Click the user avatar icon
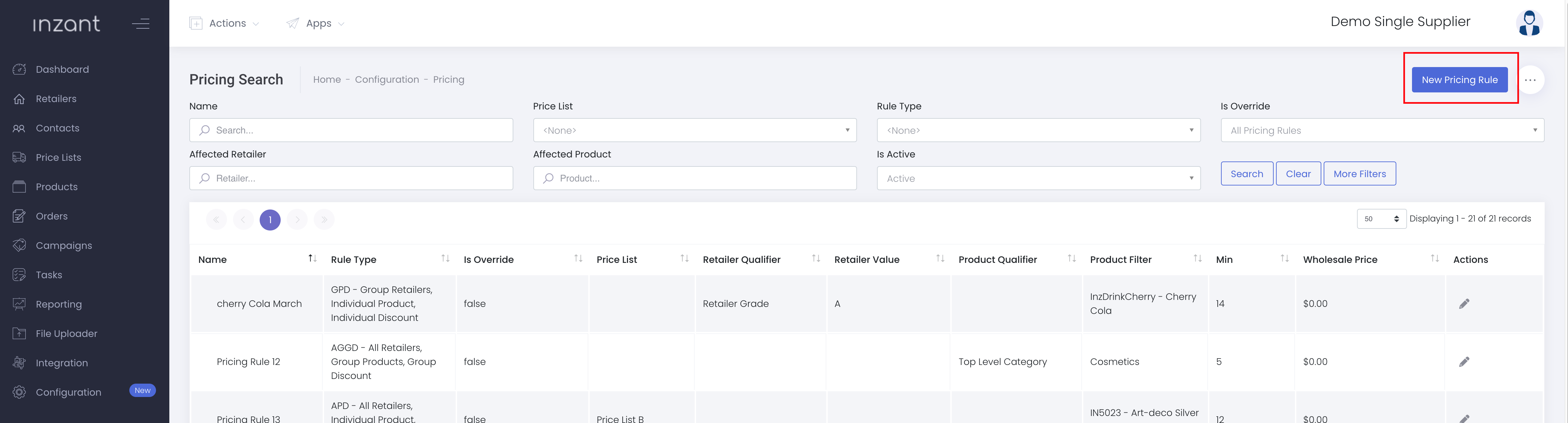1568x423 pixels. click(1529, 23)
